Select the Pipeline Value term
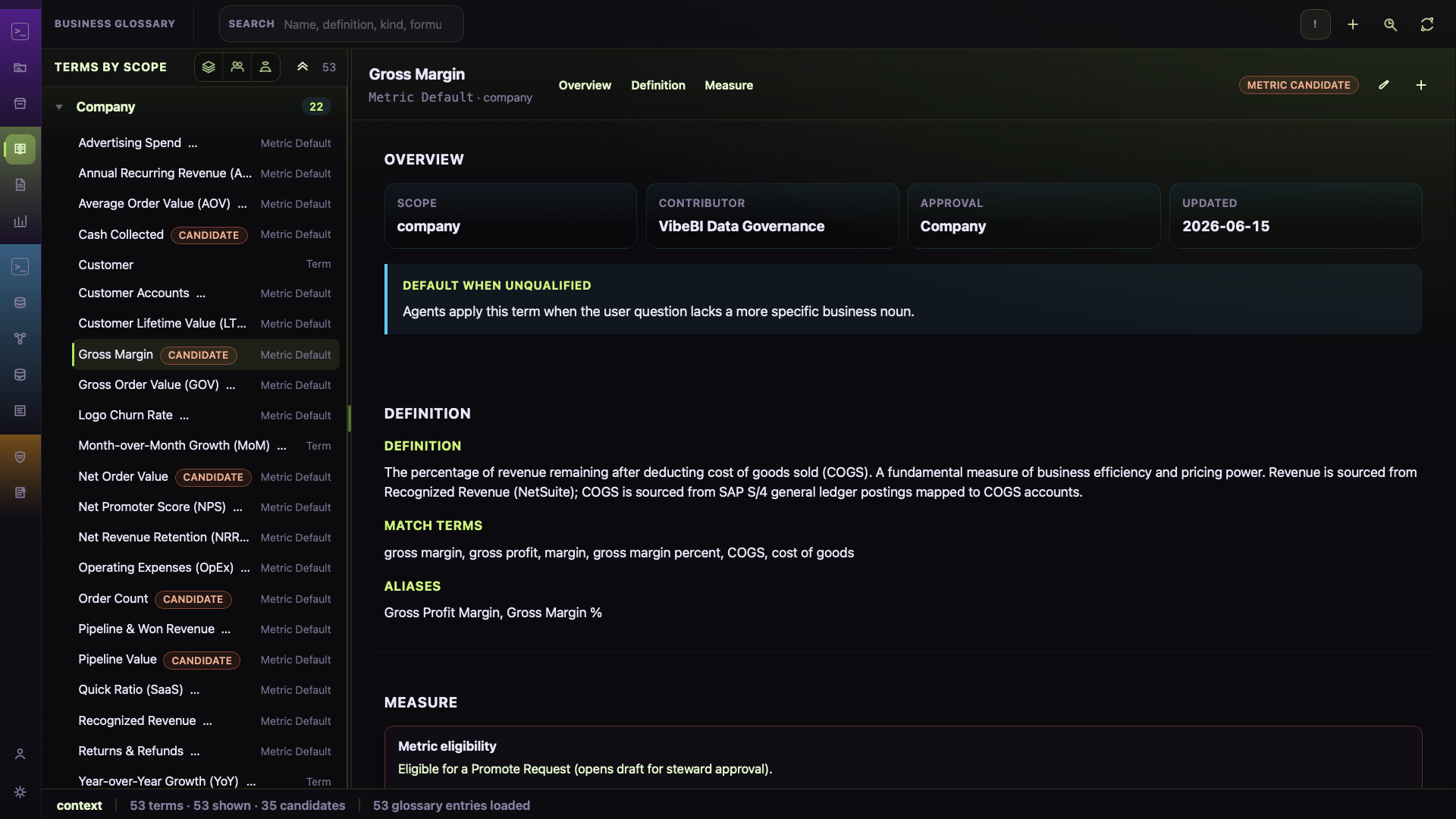The width and height of the screenshot is (1456, 819). click(205, 659)
